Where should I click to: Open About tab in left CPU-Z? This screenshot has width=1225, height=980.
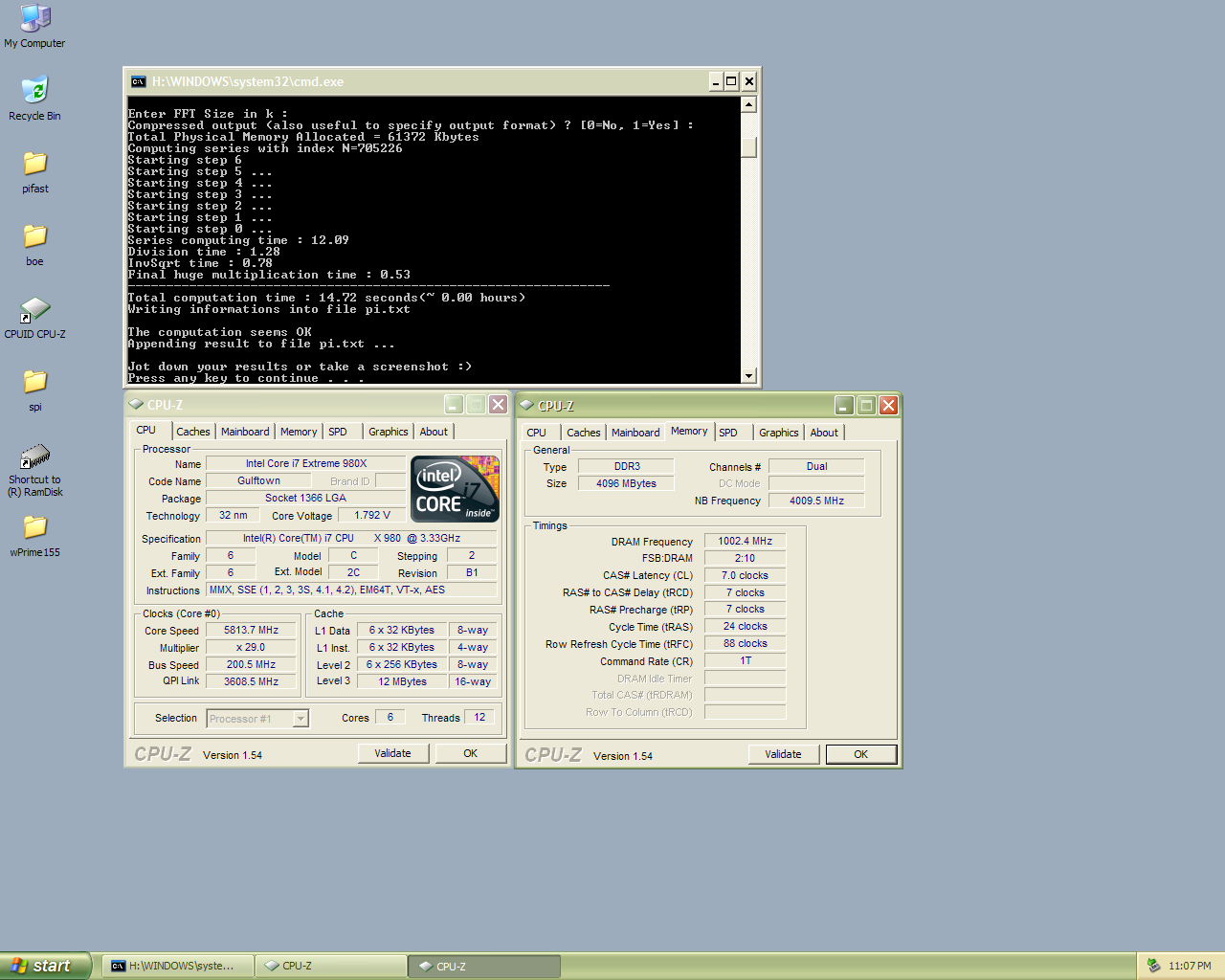(434, 432)
